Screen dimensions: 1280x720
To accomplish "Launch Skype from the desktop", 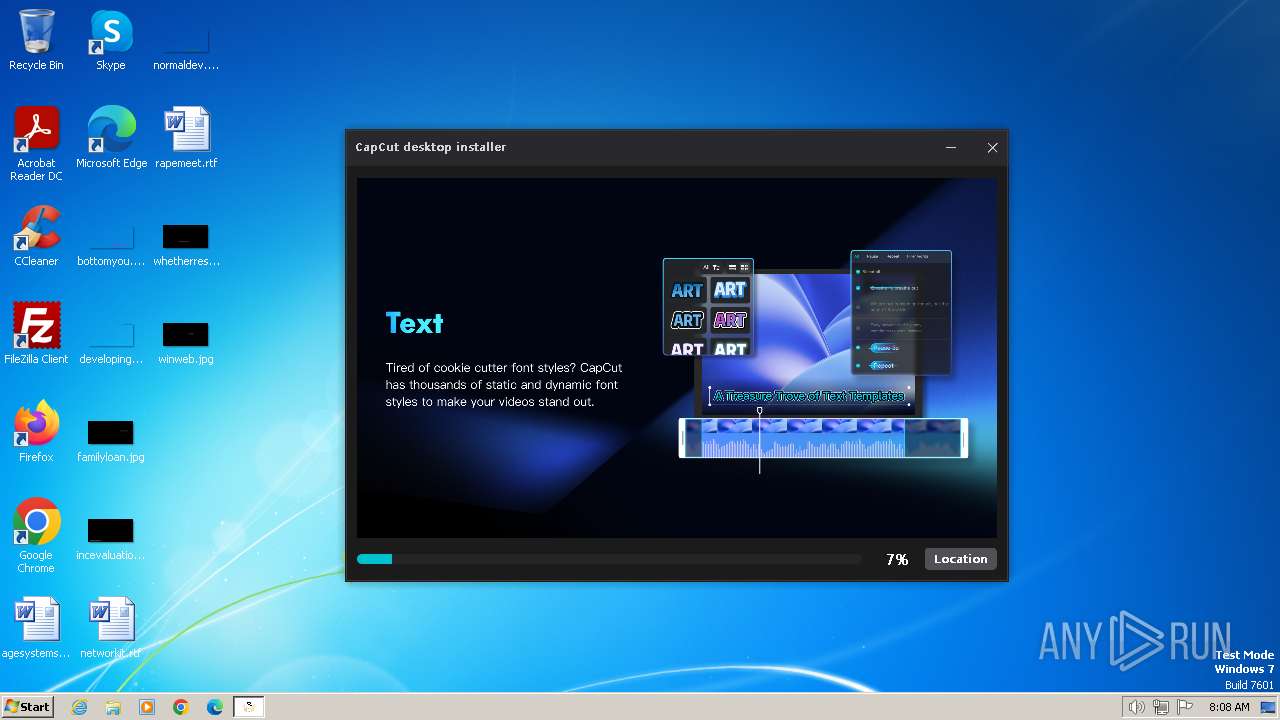I will [x=111, y=40].
